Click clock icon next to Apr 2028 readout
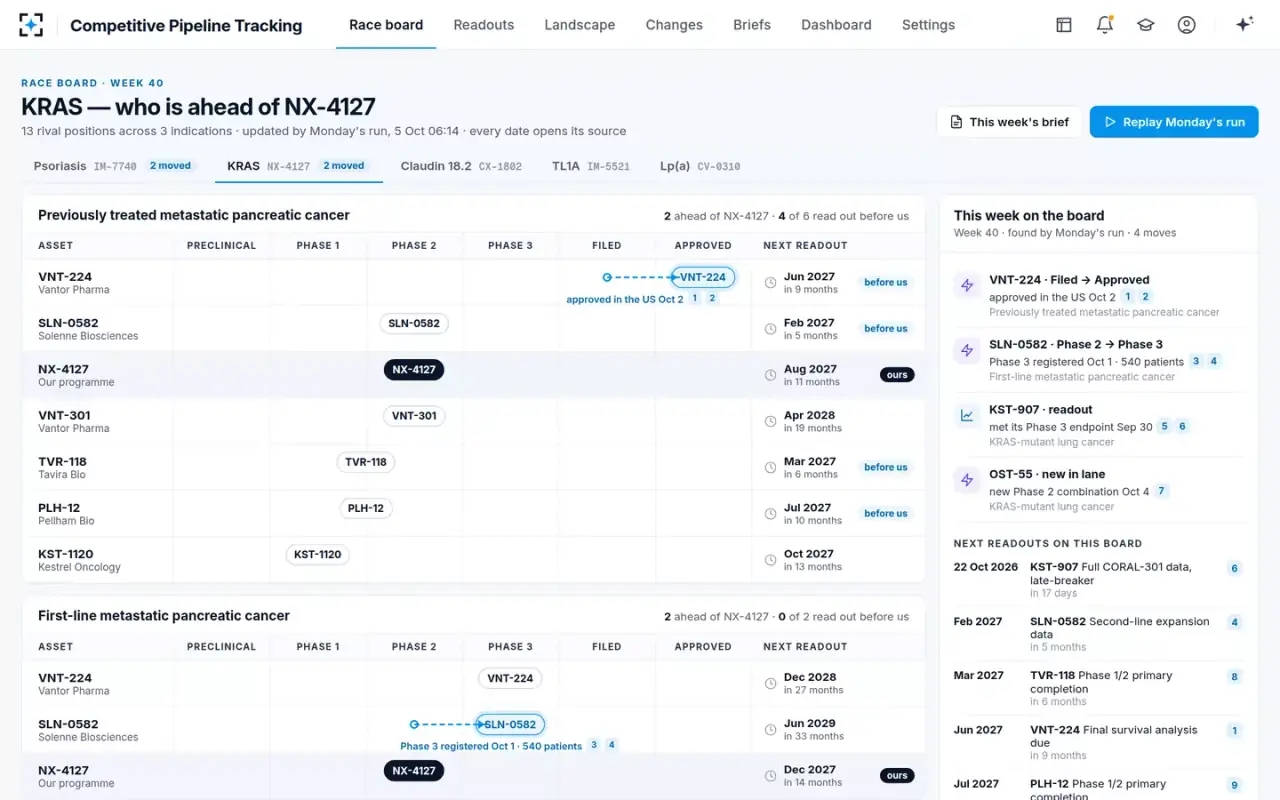The width and height of the screenshot is (1280, 800). pos(770,422)
